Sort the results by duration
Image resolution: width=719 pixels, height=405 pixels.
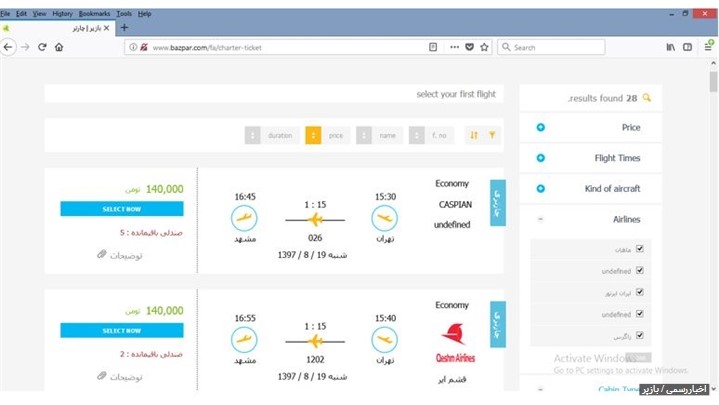point(273,135)
